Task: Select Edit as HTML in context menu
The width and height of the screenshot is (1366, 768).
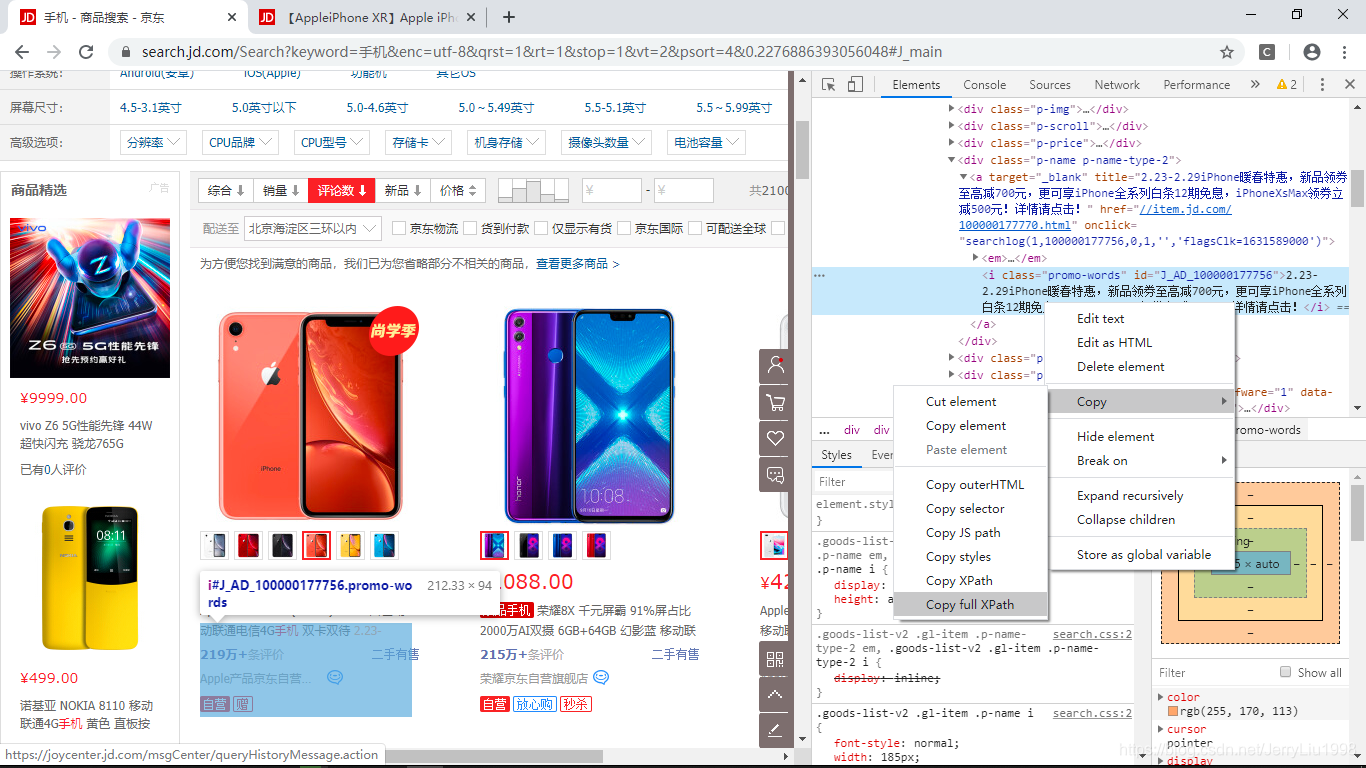Action: 1140,342
